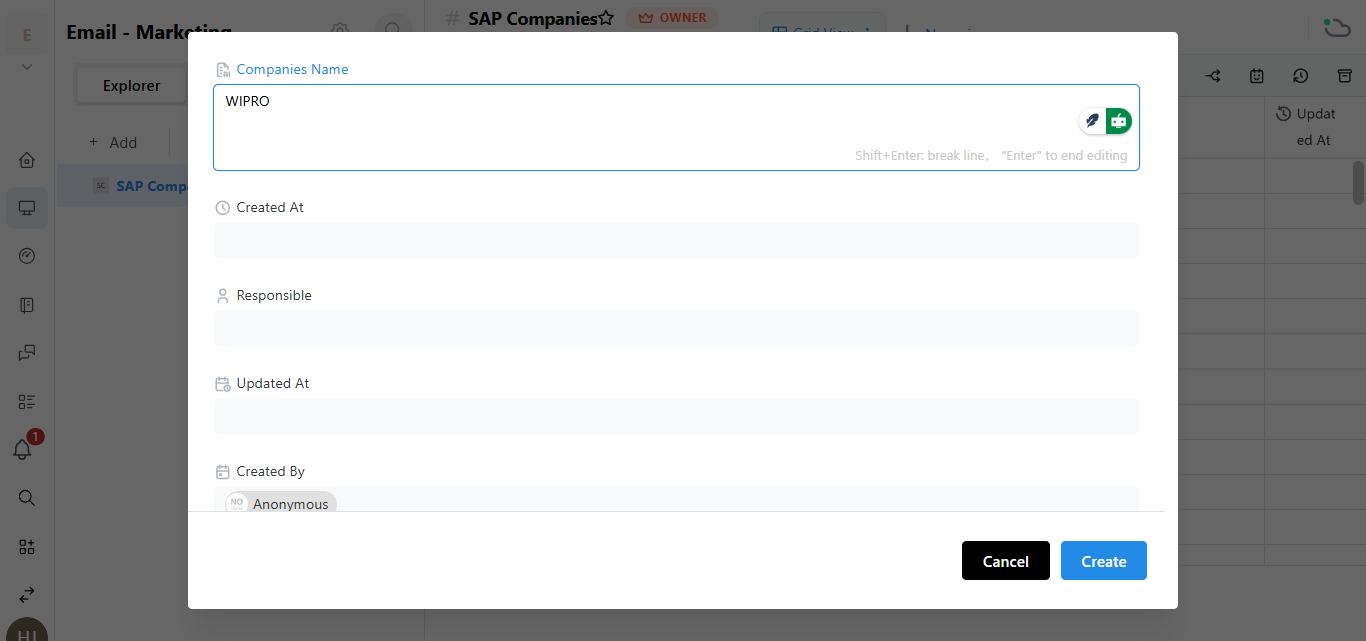Click the space settings gear icon

pos(340,31)
